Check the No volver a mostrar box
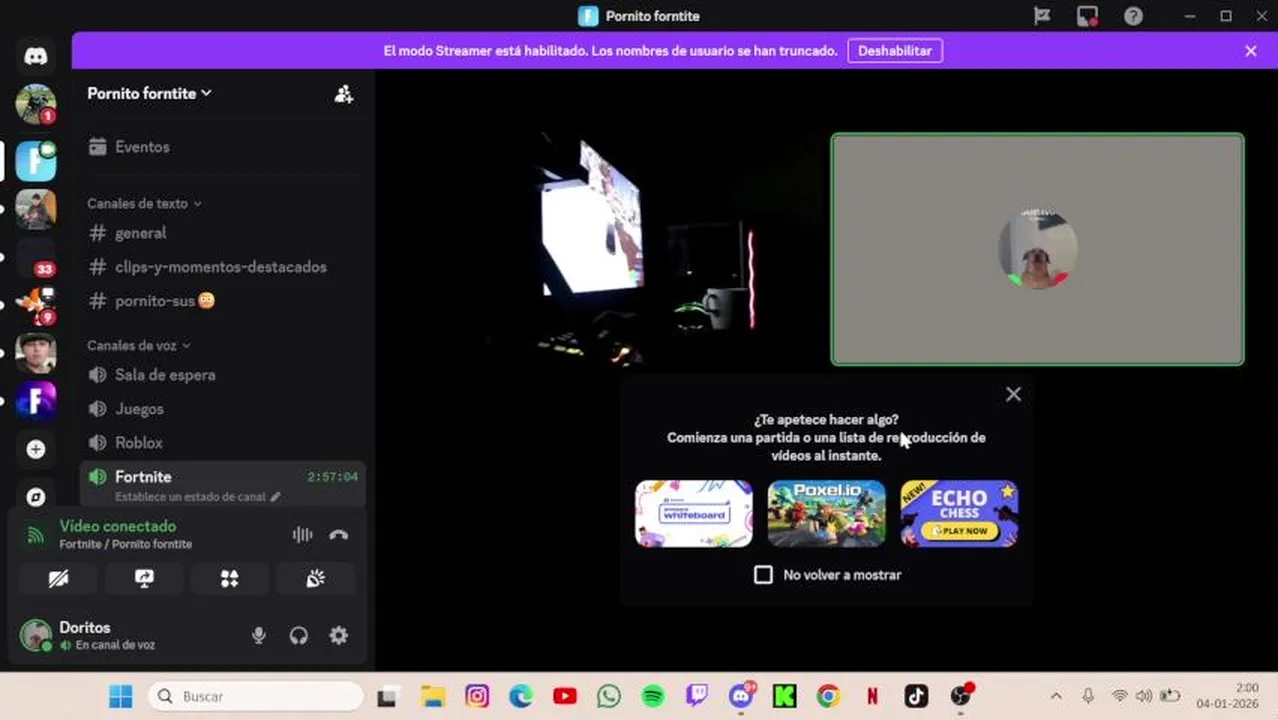Screen dimensions: 1278x720 pyautogui.click(x=763, y=575)
